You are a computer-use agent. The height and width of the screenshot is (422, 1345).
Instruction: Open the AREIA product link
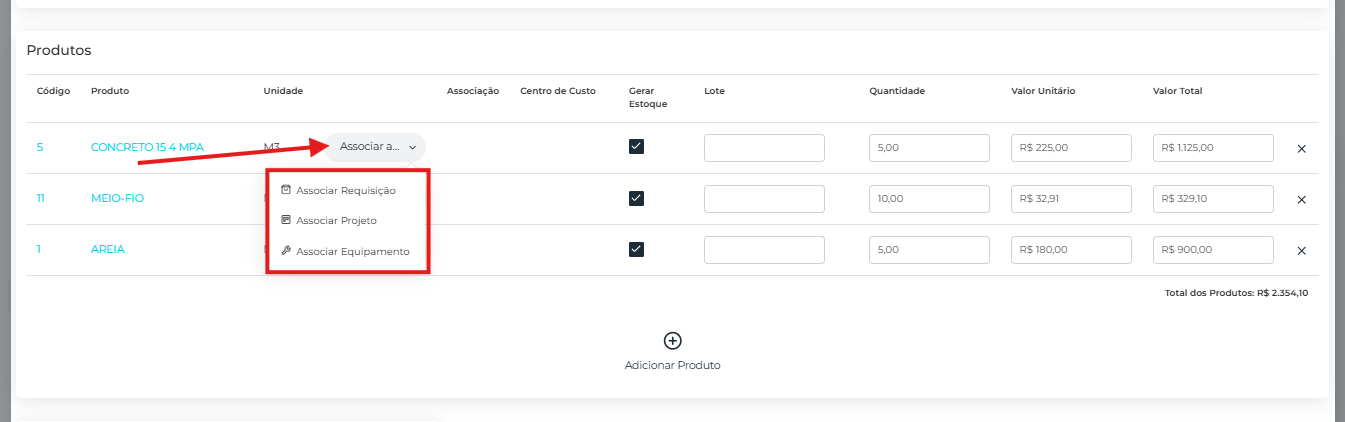click(107, 250)
